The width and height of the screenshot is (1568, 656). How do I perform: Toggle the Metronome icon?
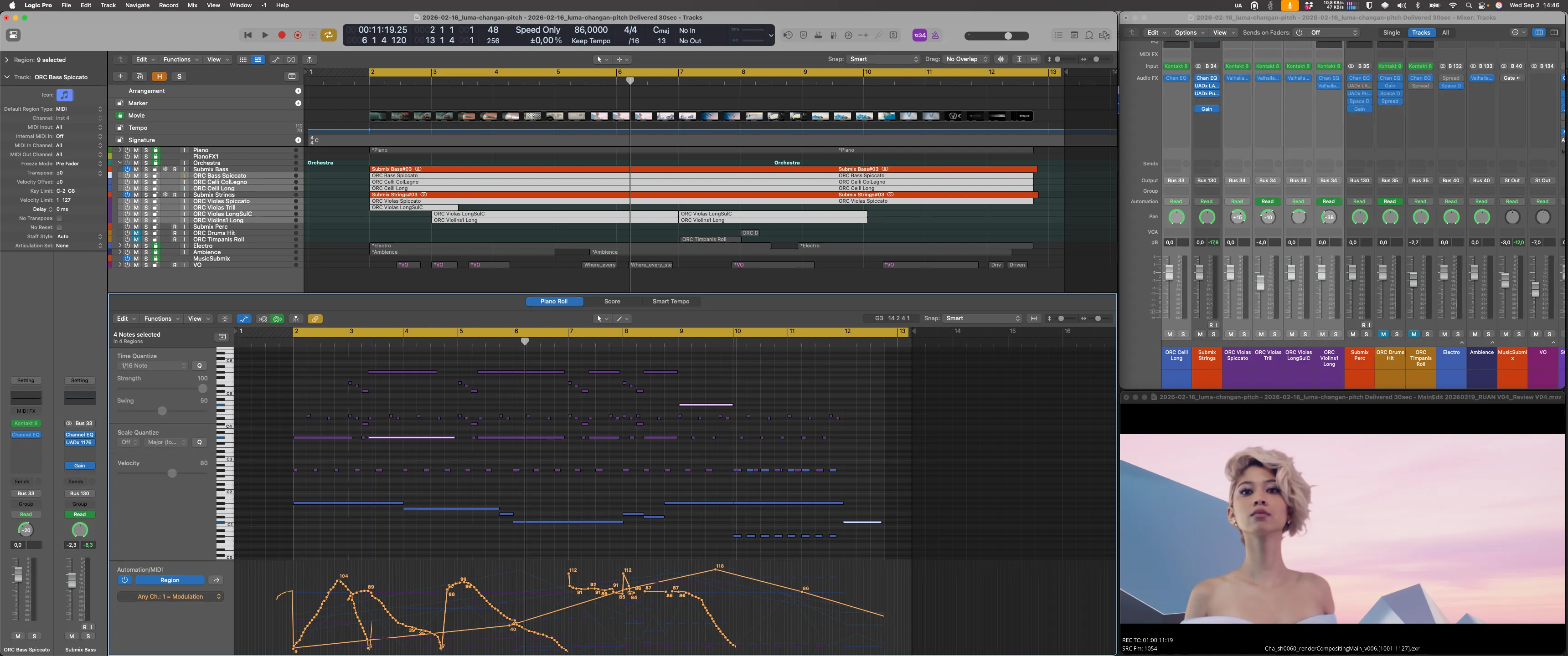[936, 35]
